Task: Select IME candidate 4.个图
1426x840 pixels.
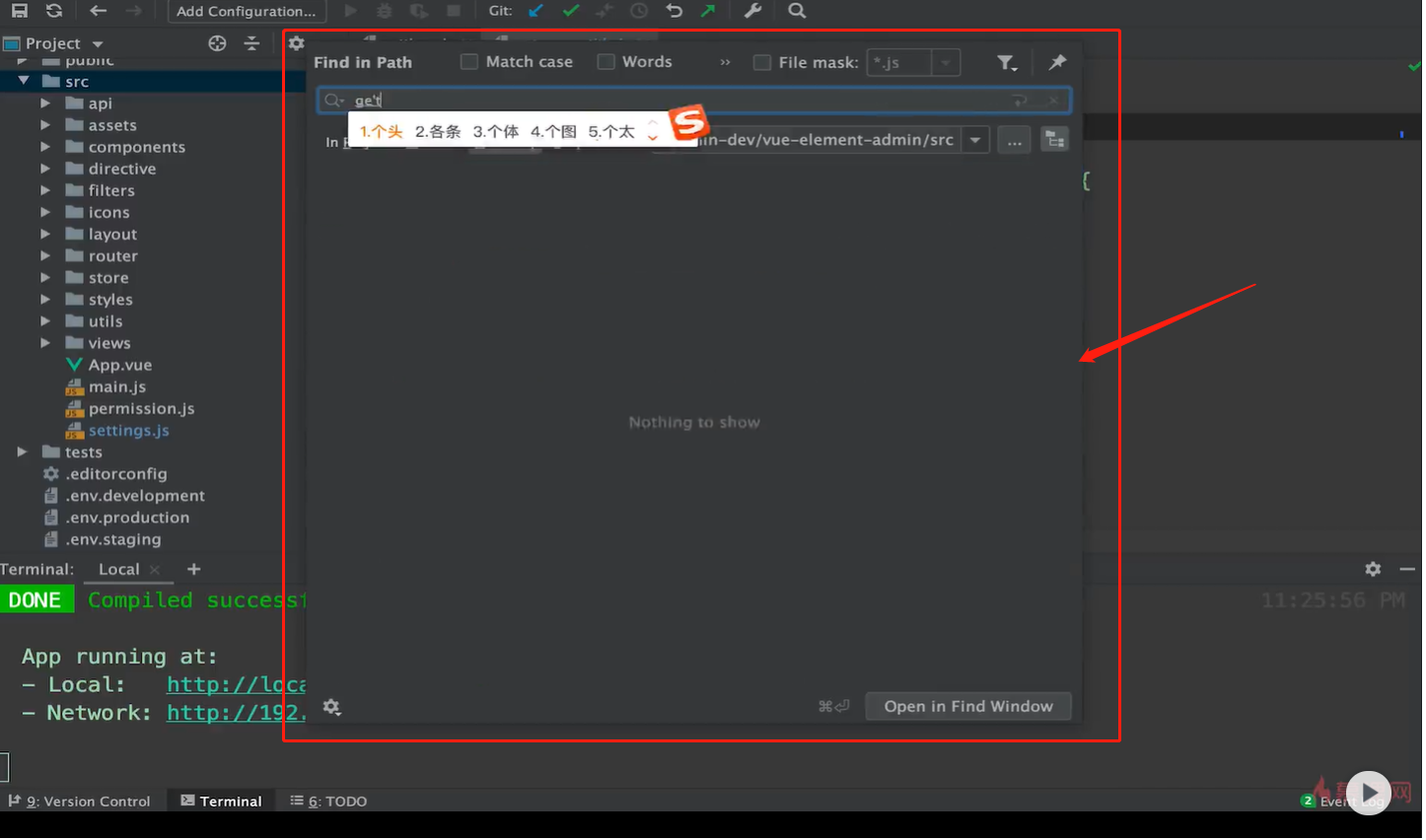Action: (x=553, y=131)
